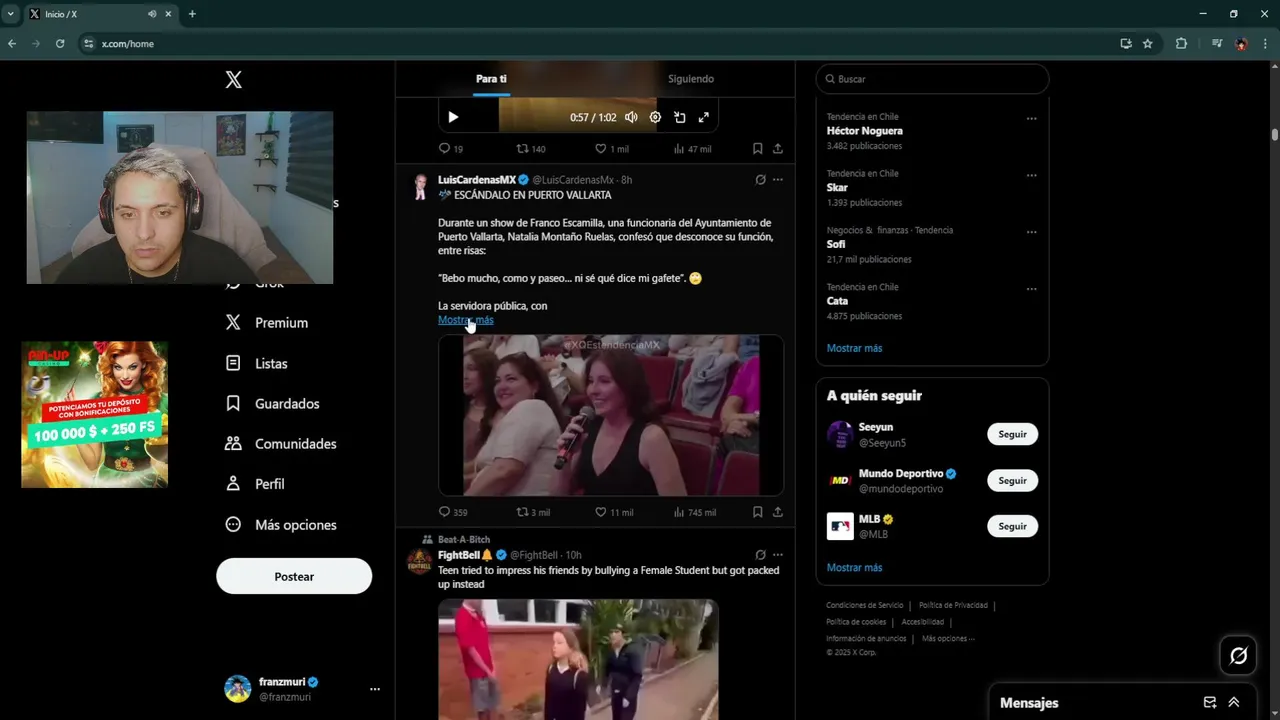Switch to the Siguiendo tab
Viewport: 1280px width, 720px height.
point(691,79)
